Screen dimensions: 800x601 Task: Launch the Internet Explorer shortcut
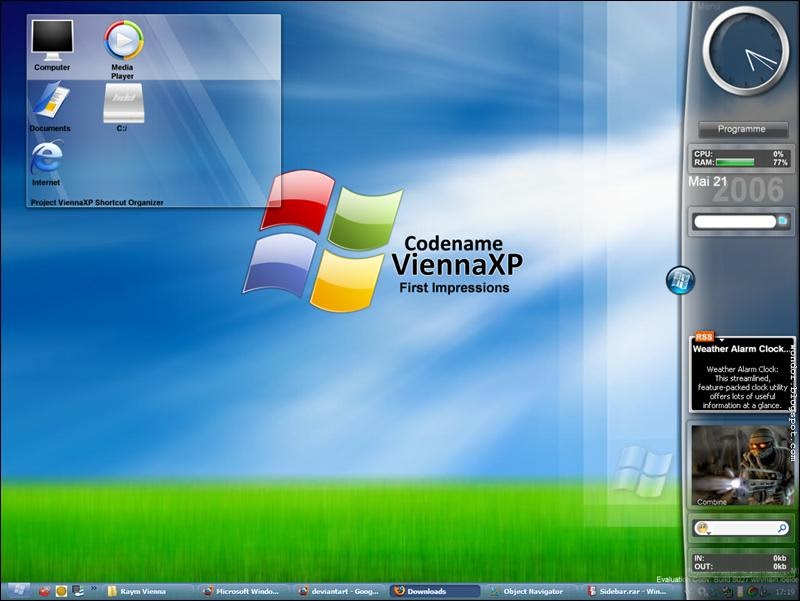(x=46, y=163)
